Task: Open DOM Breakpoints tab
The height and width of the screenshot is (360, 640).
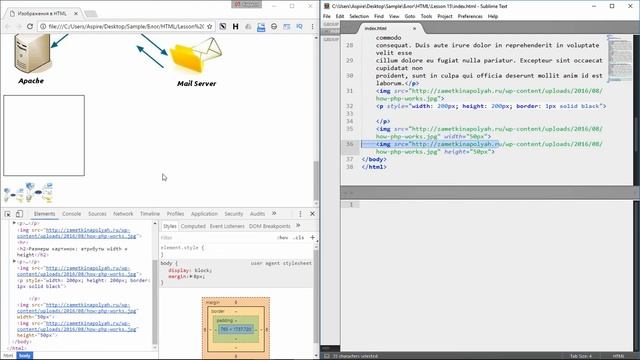Action: 269,226
